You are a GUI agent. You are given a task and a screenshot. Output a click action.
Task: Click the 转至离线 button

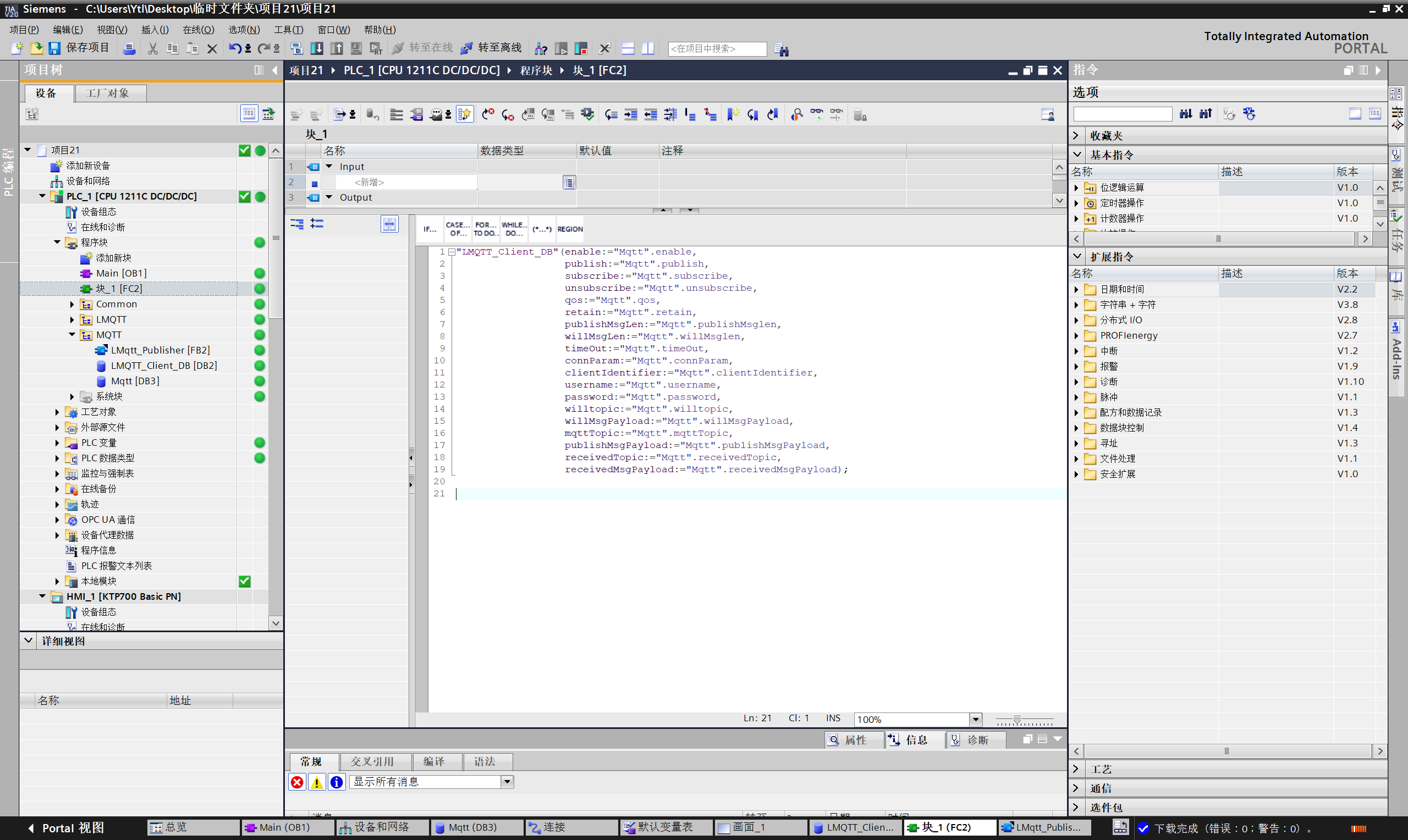pos(491,48)
